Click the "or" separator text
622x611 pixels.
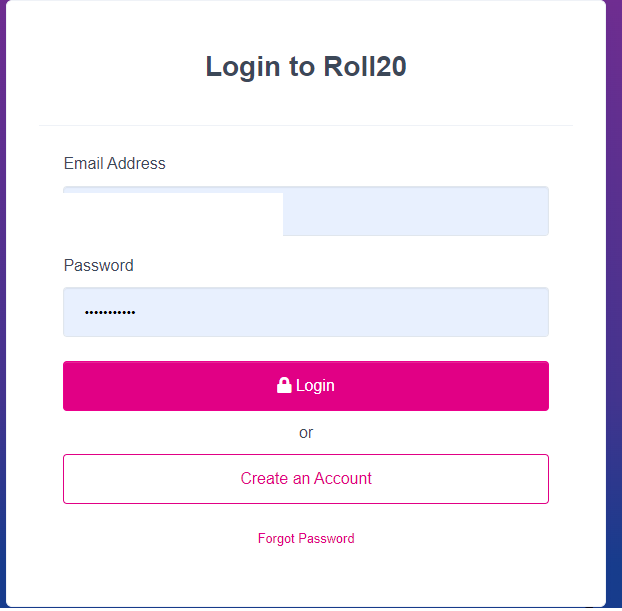306,433
